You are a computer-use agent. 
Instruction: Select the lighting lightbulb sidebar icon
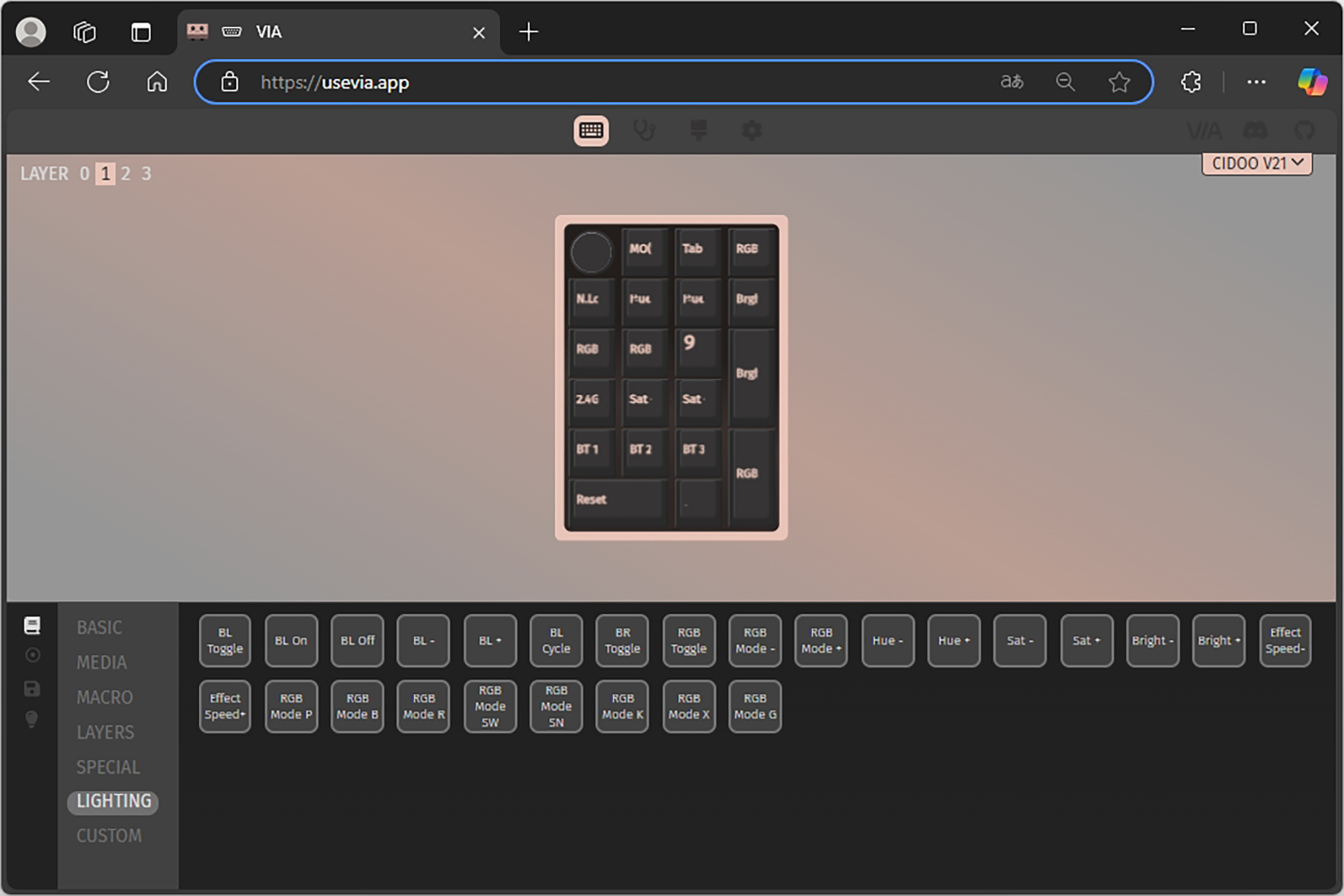pyautogui.click(x=32, y=719)
